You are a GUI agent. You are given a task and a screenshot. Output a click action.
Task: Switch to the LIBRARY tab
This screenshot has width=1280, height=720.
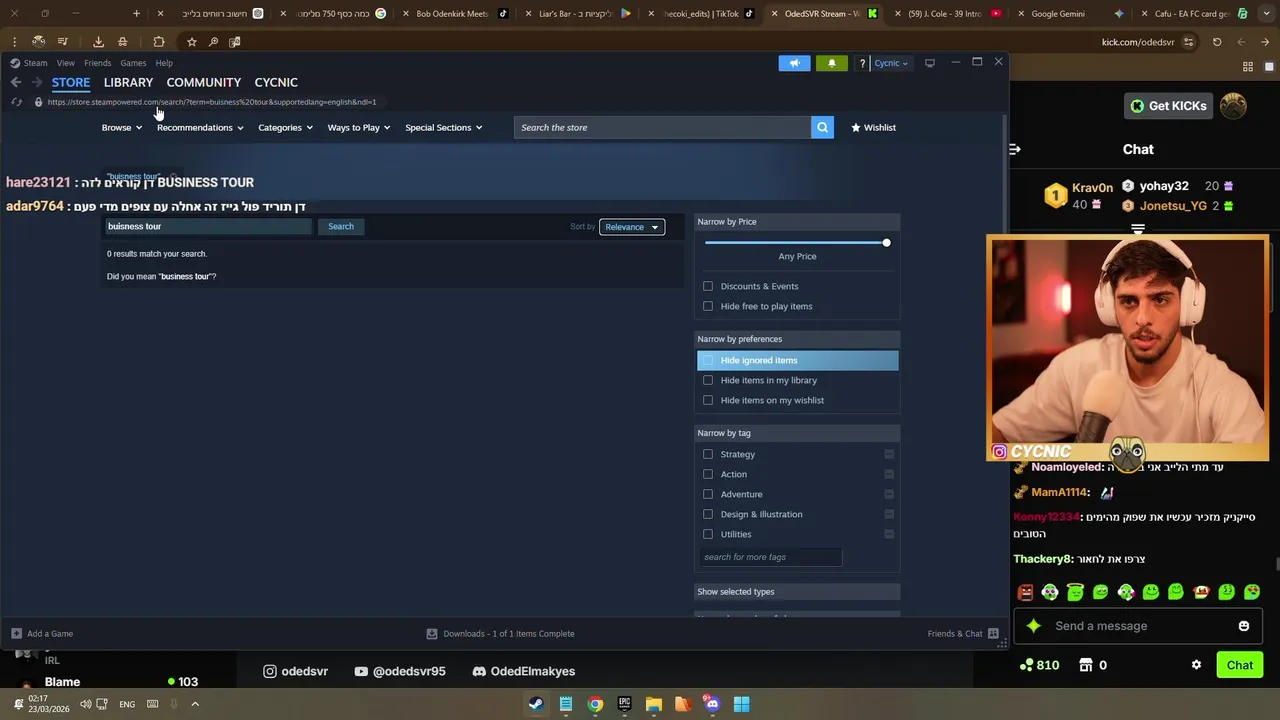[x=128, y=82]
